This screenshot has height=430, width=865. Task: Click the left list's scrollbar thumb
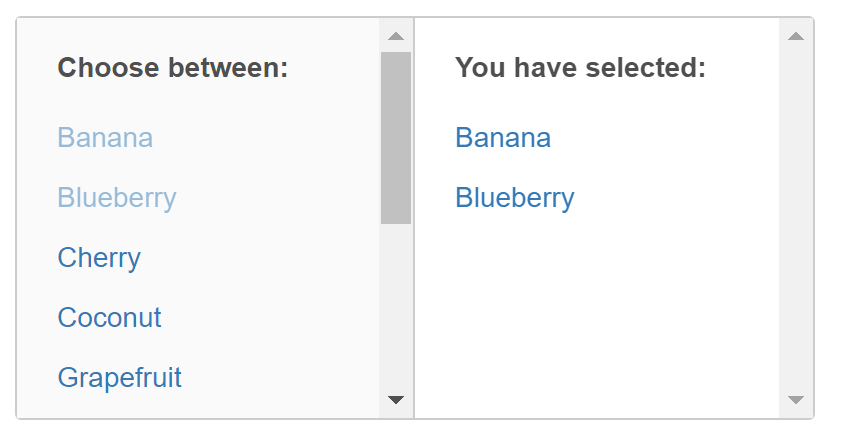396,138
